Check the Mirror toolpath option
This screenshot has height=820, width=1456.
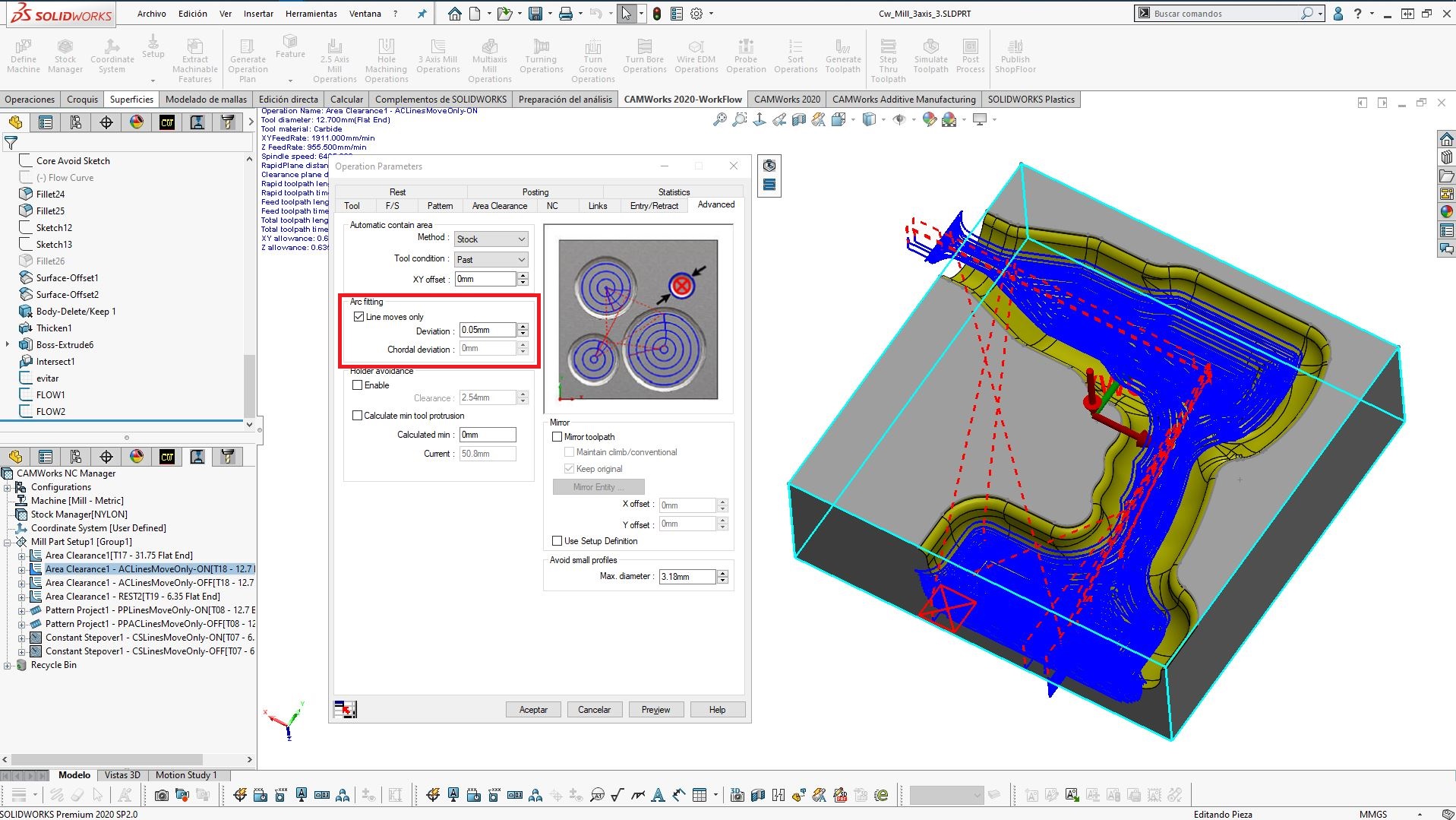(x=557, y=437)
